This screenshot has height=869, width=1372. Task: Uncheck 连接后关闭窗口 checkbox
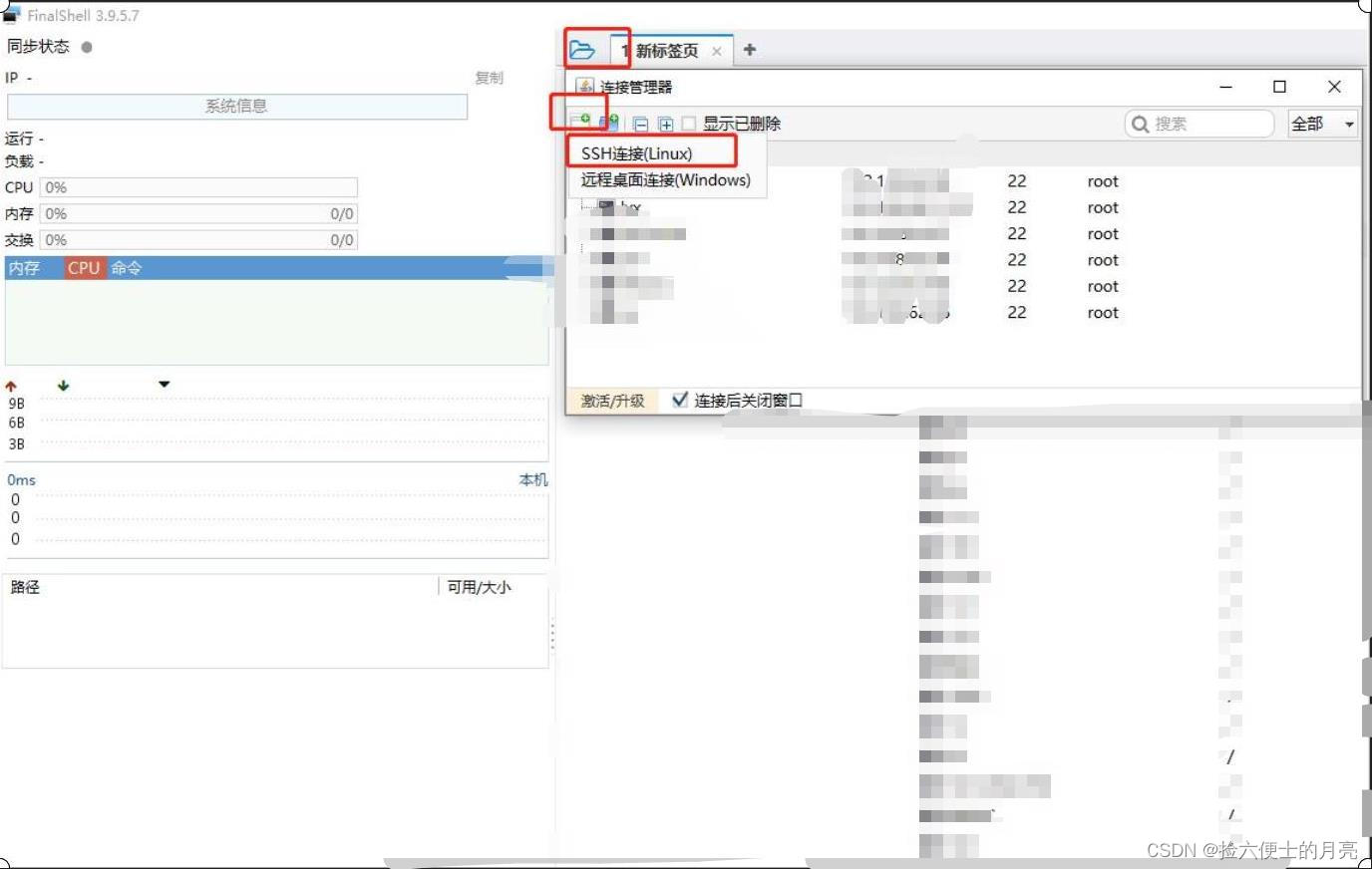click(680, 400)
